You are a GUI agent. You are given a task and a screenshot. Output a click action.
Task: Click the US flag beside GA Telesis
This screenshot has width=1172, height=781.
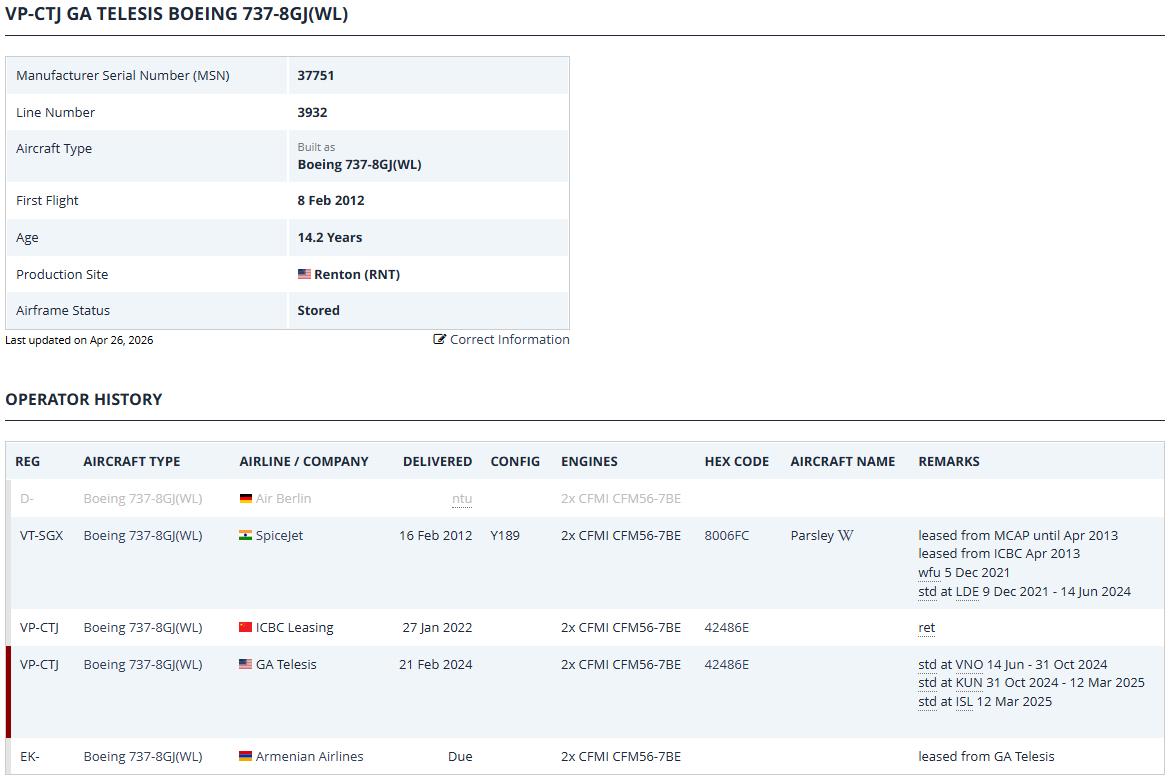click(246, 665)
